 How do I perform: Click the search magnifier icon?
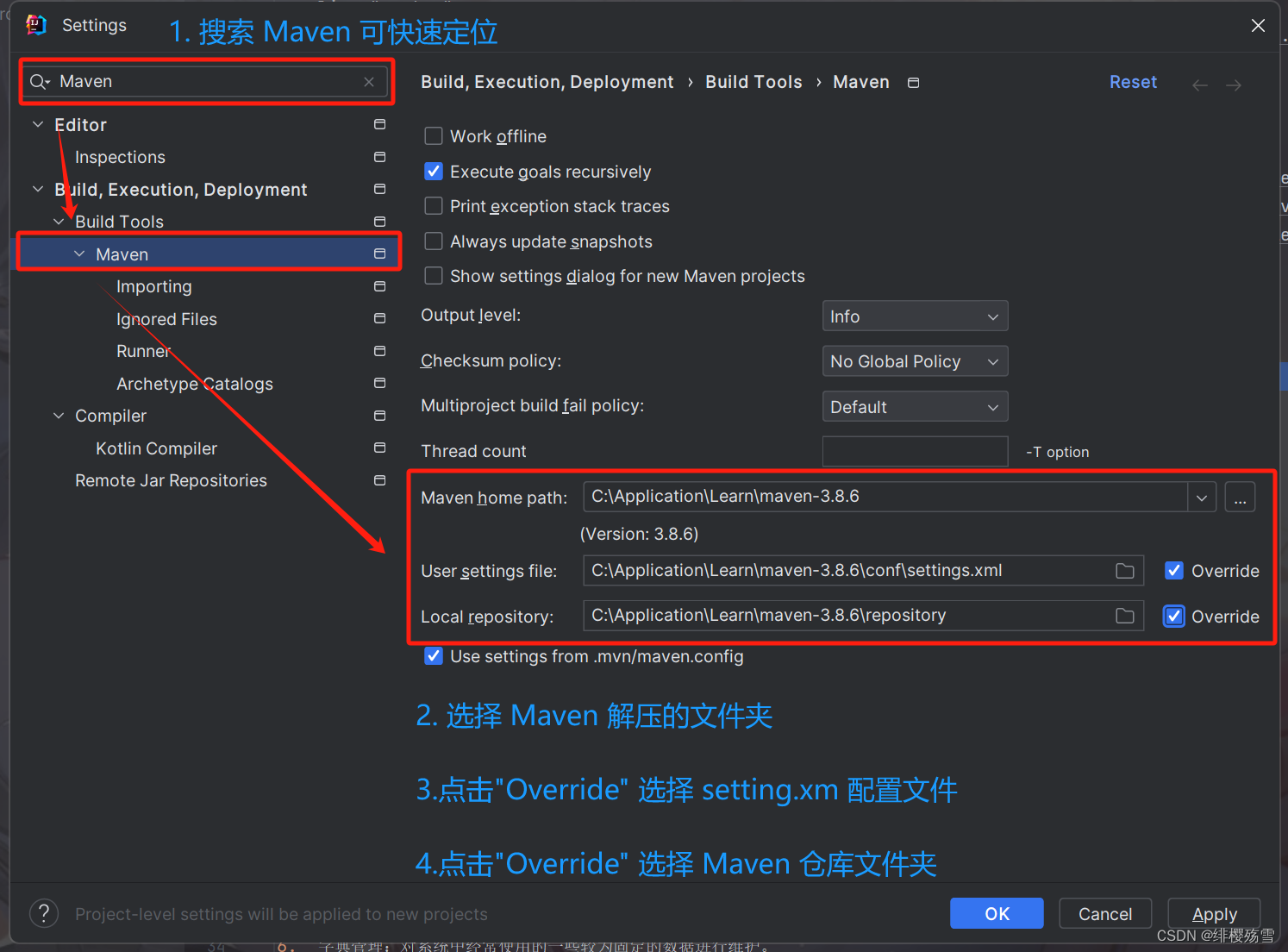(39, 82)
